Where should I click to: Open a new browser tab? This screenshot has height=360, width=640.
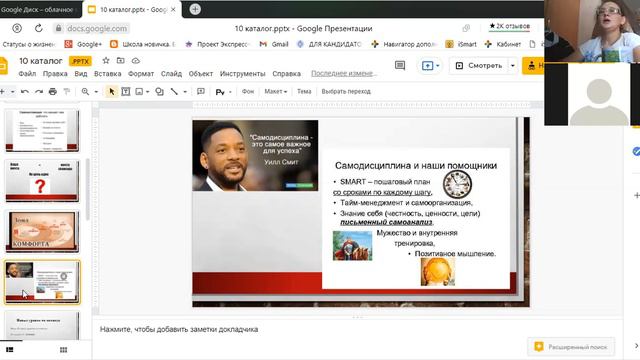(195, 9)
